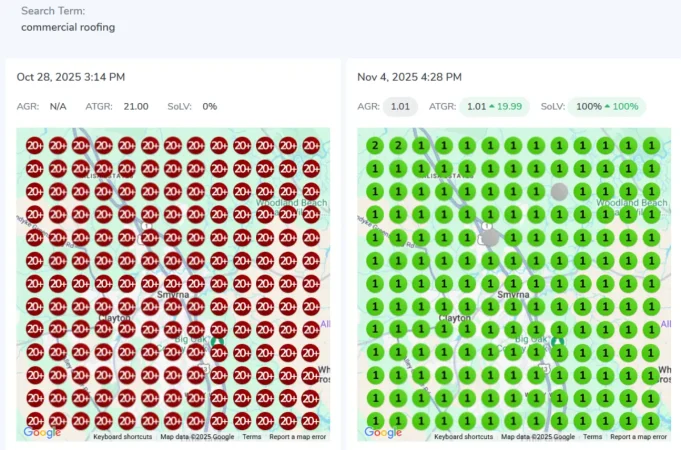This screenshot has height=450, width=681.
Task: Click the SoLV 100% badge
Action: [606, 106]
